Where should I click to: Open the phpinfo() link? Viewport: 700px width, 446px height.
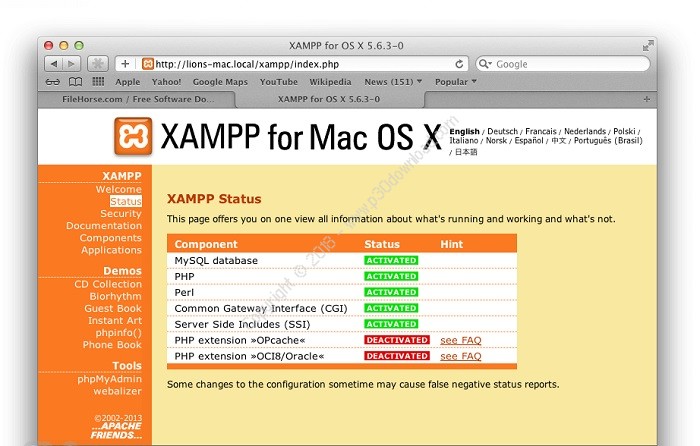coord(118,333)
